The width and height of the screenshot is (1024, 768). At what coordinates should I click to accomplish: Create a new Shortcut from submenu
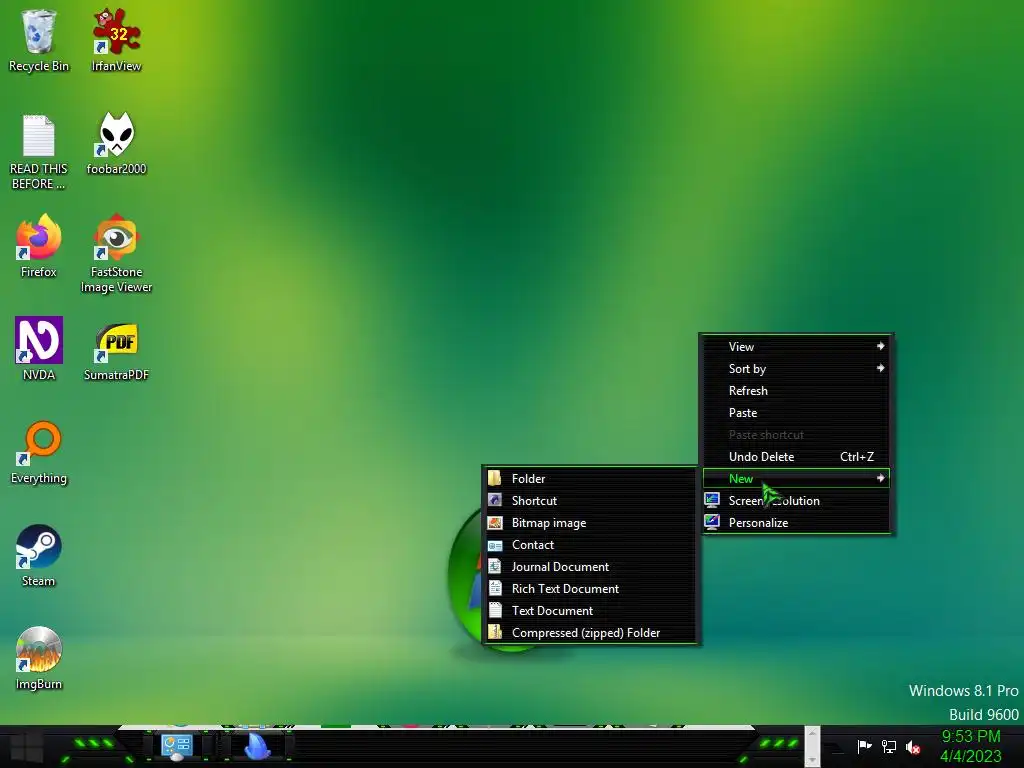click(591, 501)
